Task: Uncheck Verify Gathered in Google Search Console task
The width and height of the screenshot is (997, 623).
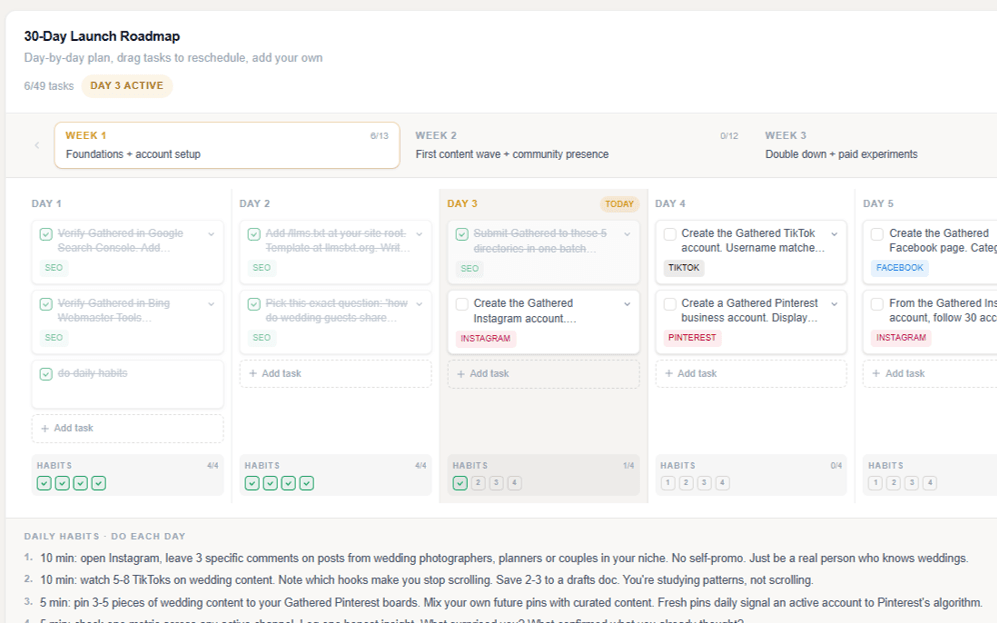Action: coord(46,234)
